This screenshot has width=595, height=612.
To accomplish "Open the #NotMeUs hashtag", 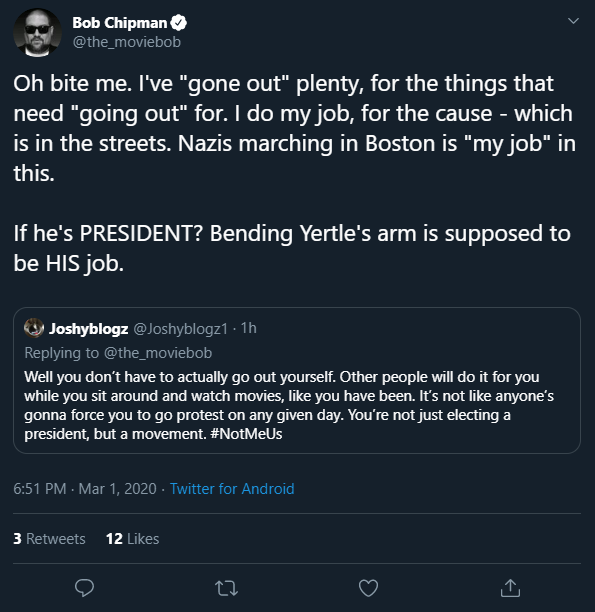I will click(x=246, y=434).
